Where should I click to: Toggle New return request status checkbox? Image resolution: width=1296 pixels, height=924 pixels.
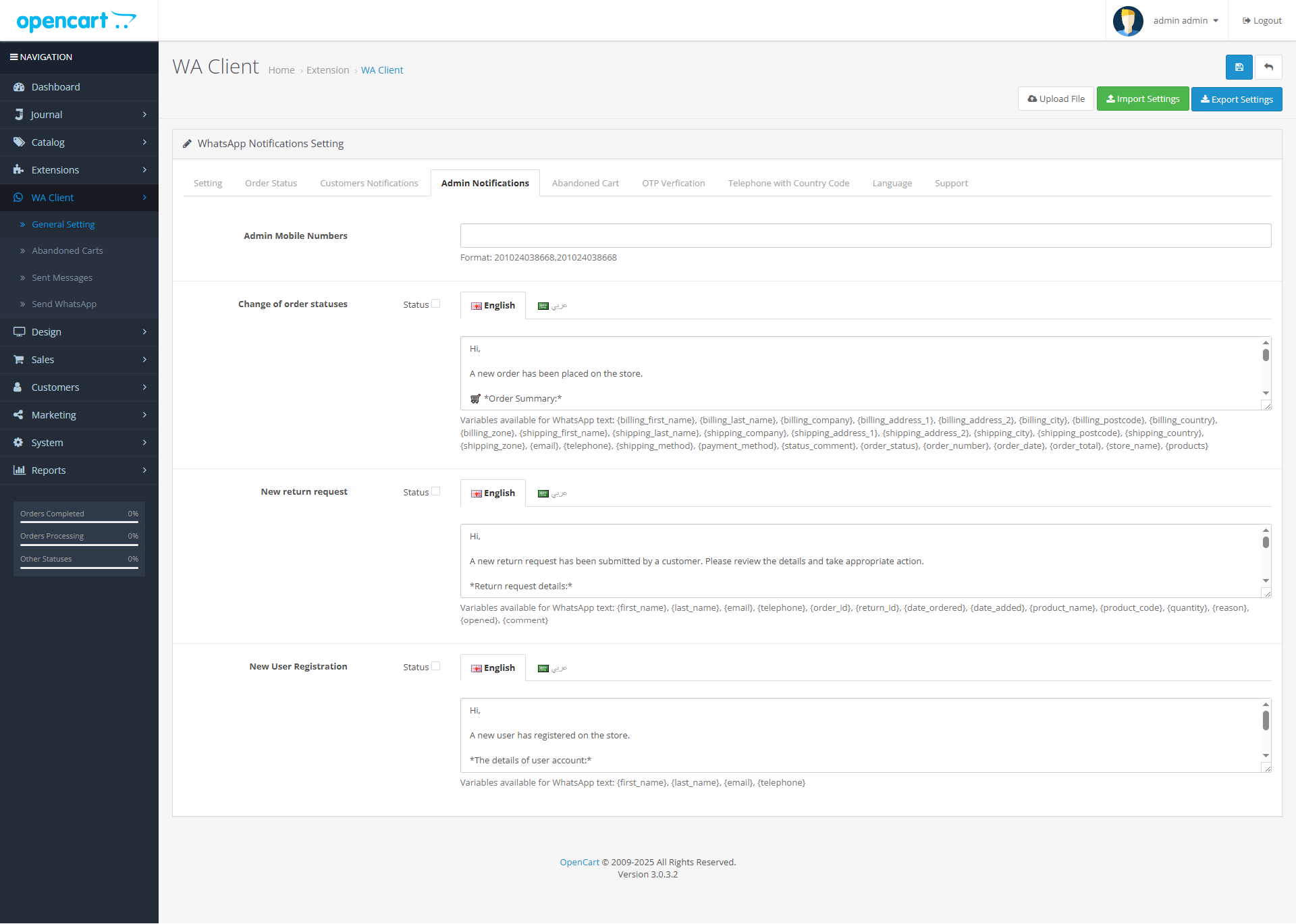point(436,491)
